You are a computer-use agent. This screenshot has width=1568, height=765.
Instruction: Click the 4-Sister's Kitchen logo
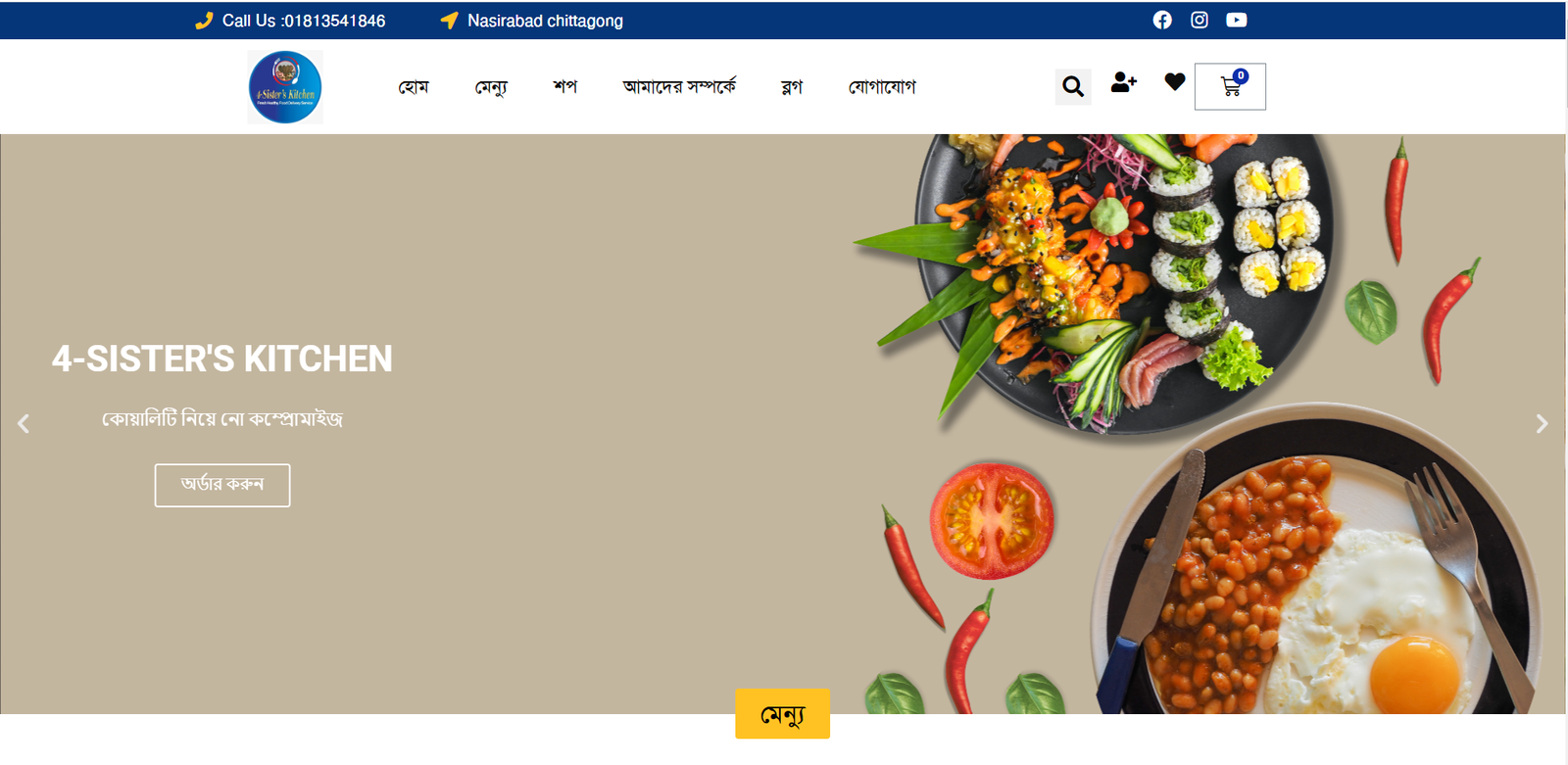285,87
